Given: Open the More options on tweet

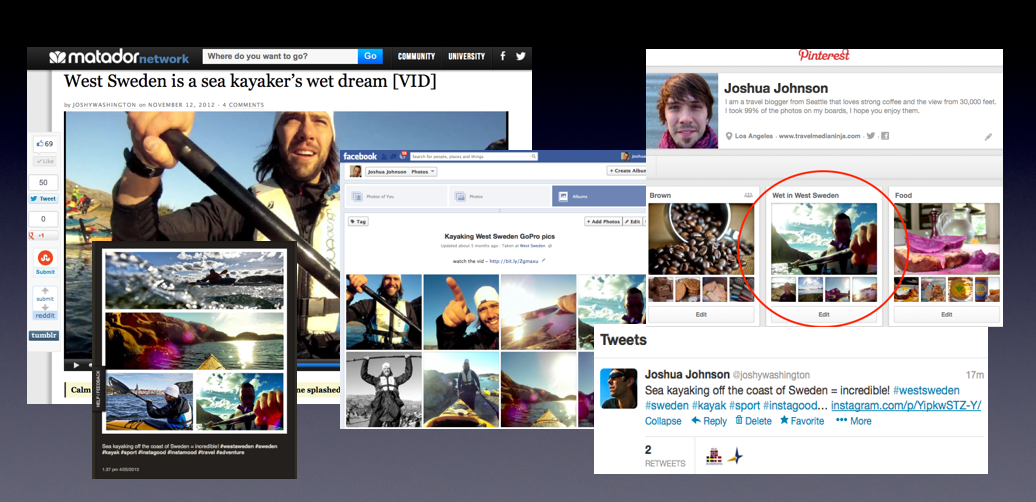Looking at the screenshot, I should point(854,421).
